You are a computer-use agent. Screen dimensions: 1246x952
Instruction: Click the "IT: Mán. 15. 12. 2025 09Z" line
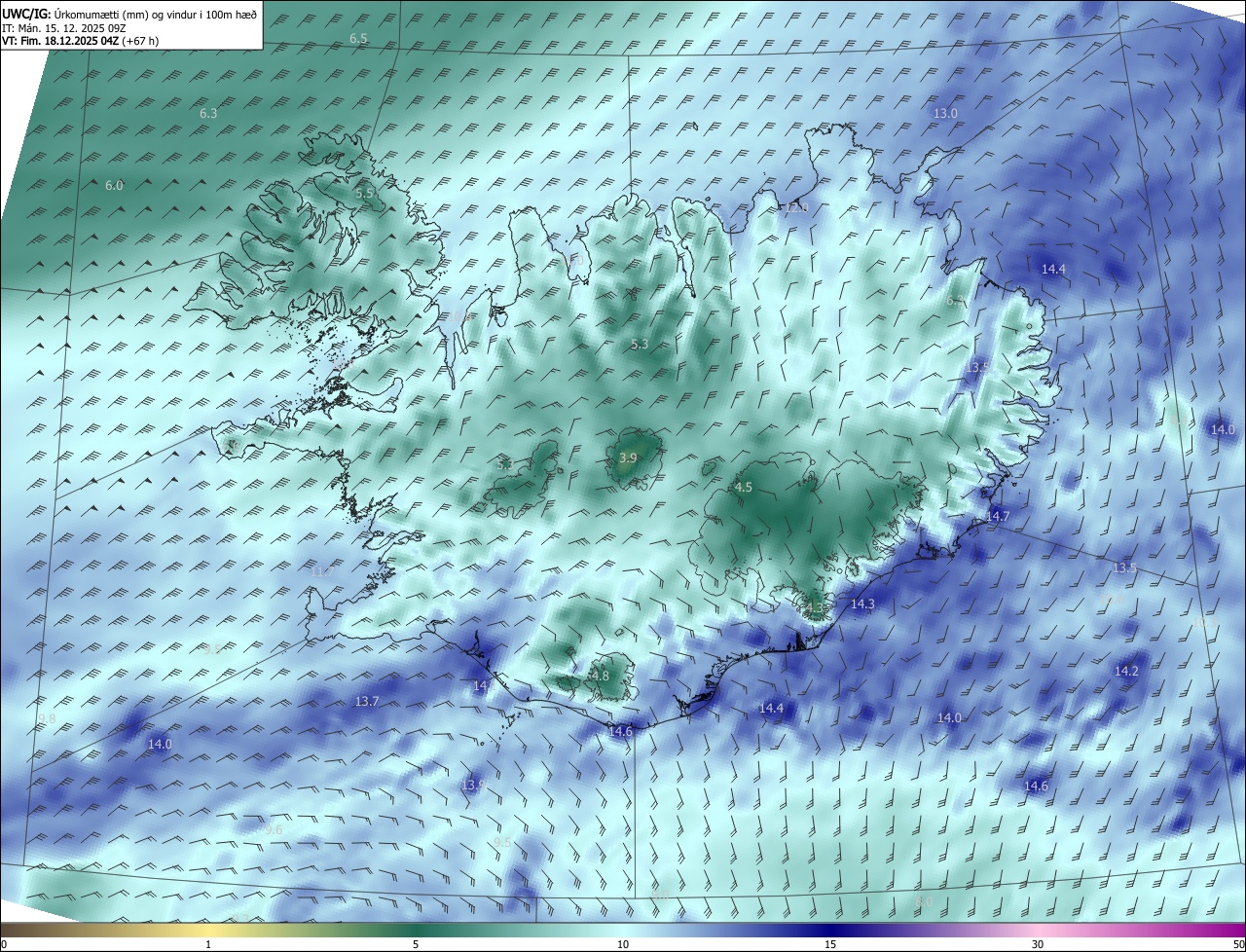(x=66, y=28)
